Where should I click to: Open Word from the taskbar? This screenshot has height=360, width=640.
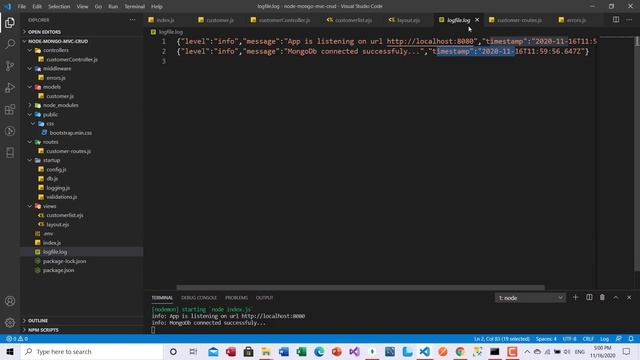[284, 351]
